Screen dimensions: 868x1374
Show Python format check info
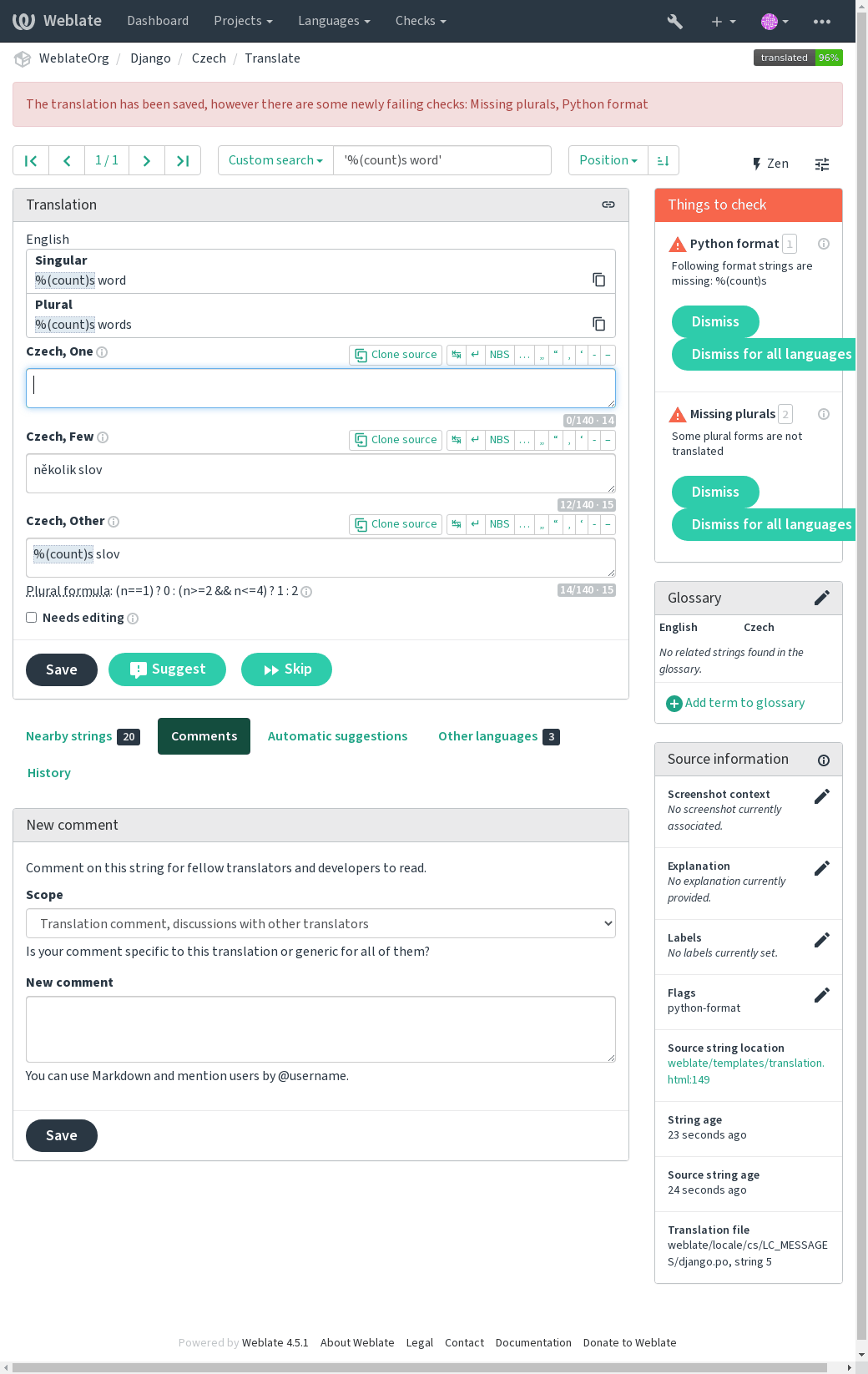(824, 244)
